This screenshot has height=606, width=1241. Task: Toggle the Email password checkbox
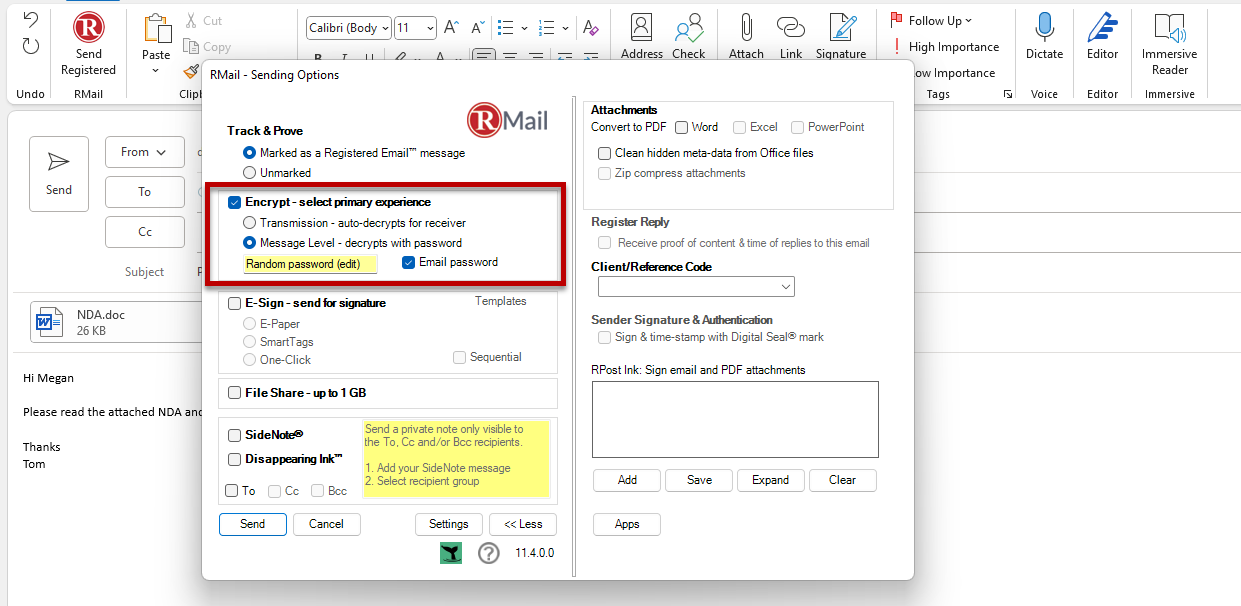pos(409,262)
